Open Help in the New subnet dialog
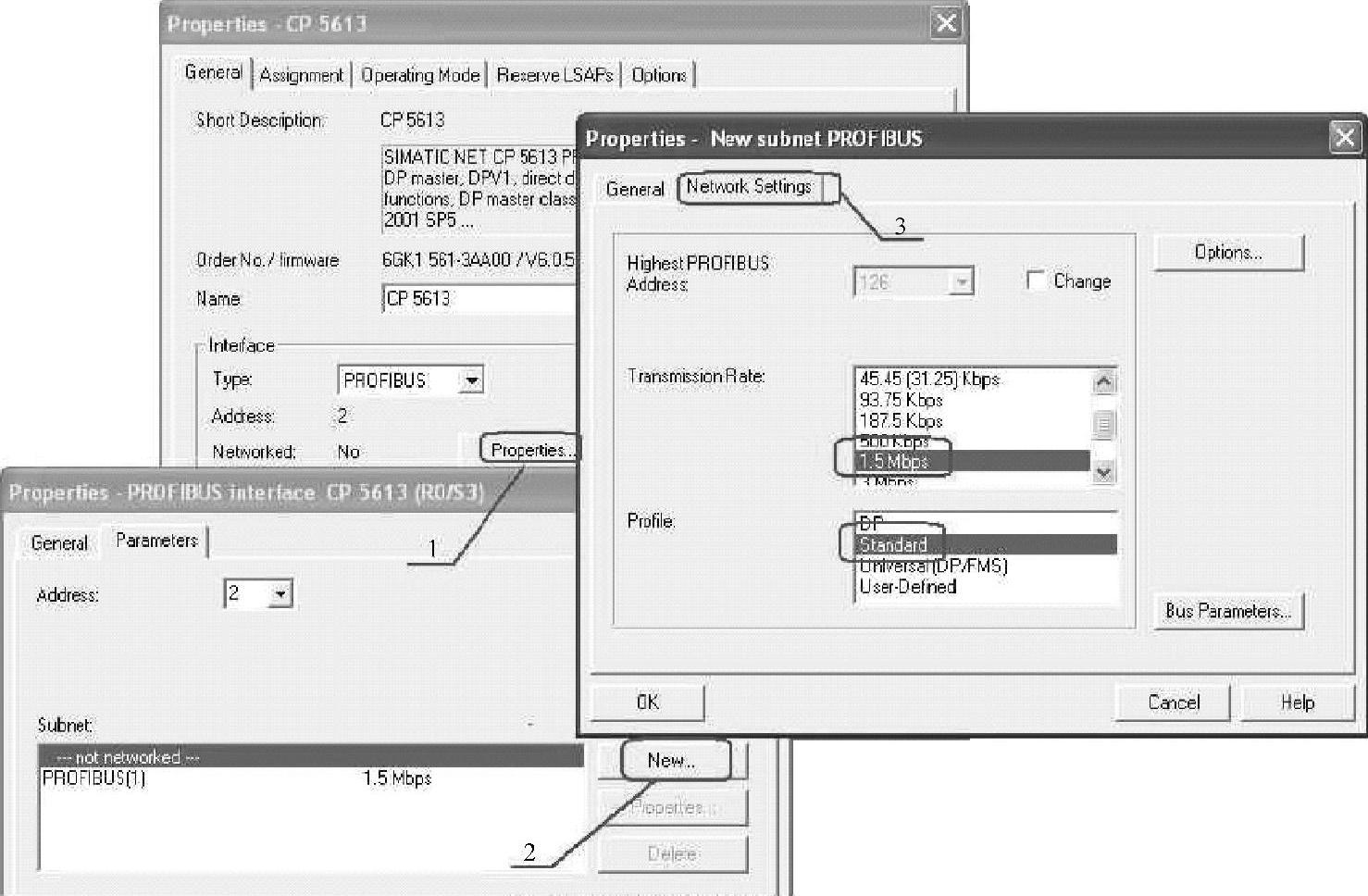This screenshot has height=896, width=1368. click(1298, 703)
